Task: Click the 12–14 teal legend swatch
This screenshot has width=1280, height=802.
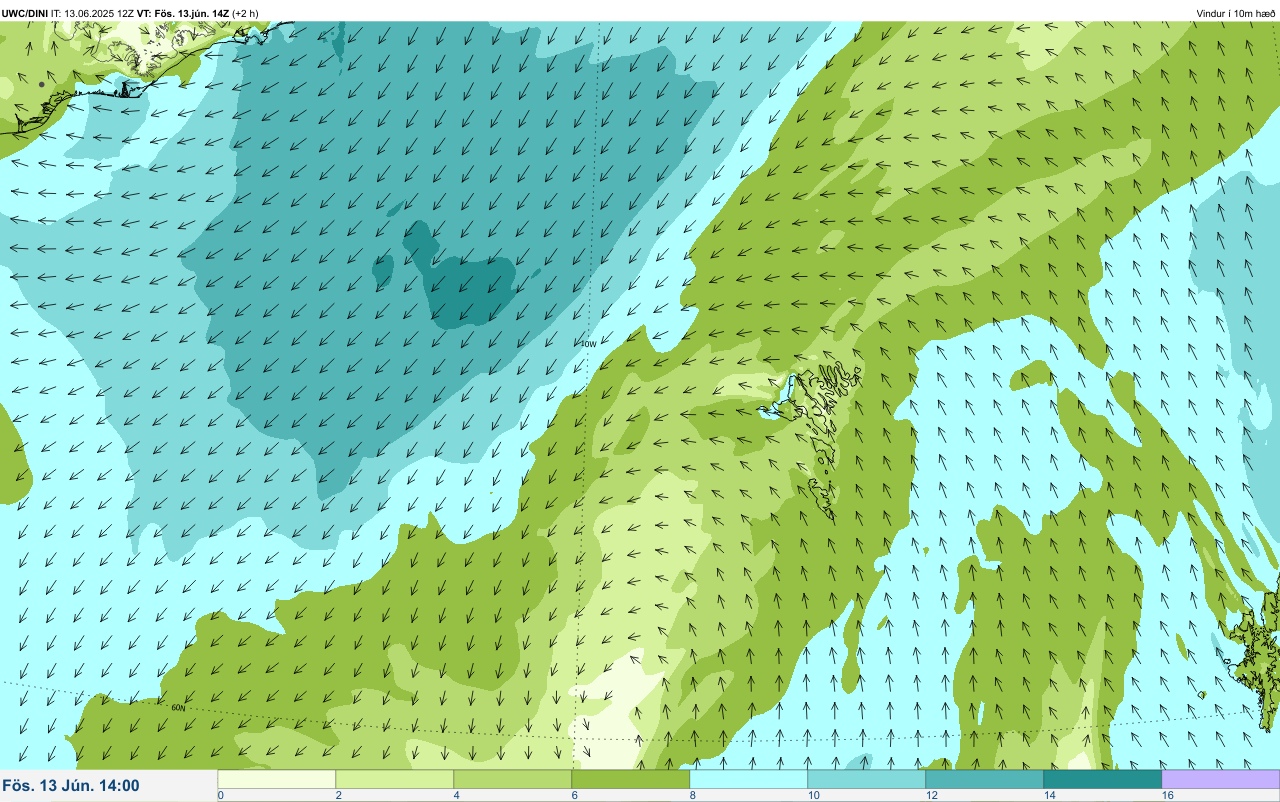Action: pos(985,779)
